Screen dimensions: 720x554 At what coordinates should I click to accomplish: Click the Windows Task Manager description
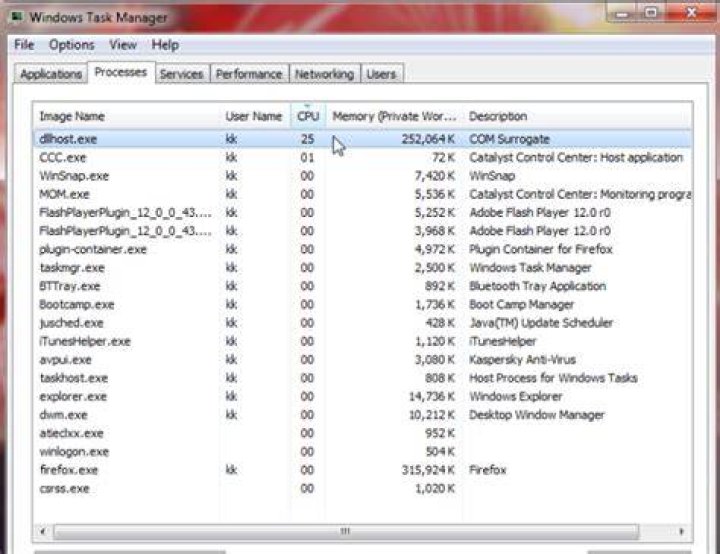coord(530,268)
